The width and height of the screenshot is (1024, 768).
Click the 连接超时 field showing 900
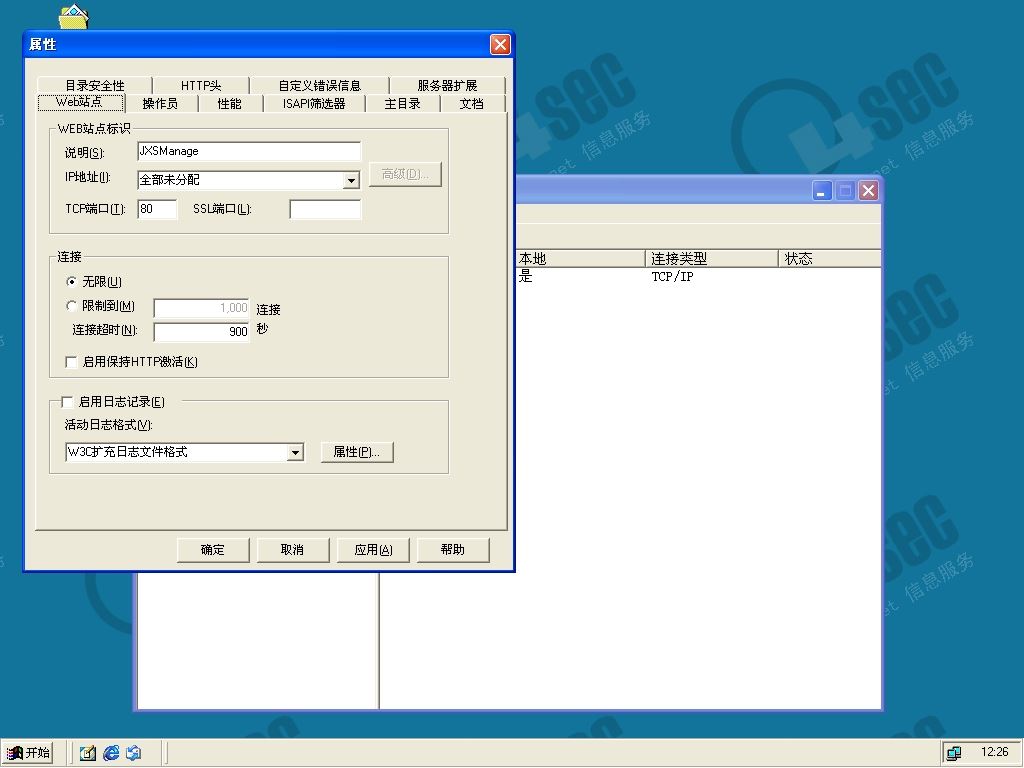click(x=201, y=332)
